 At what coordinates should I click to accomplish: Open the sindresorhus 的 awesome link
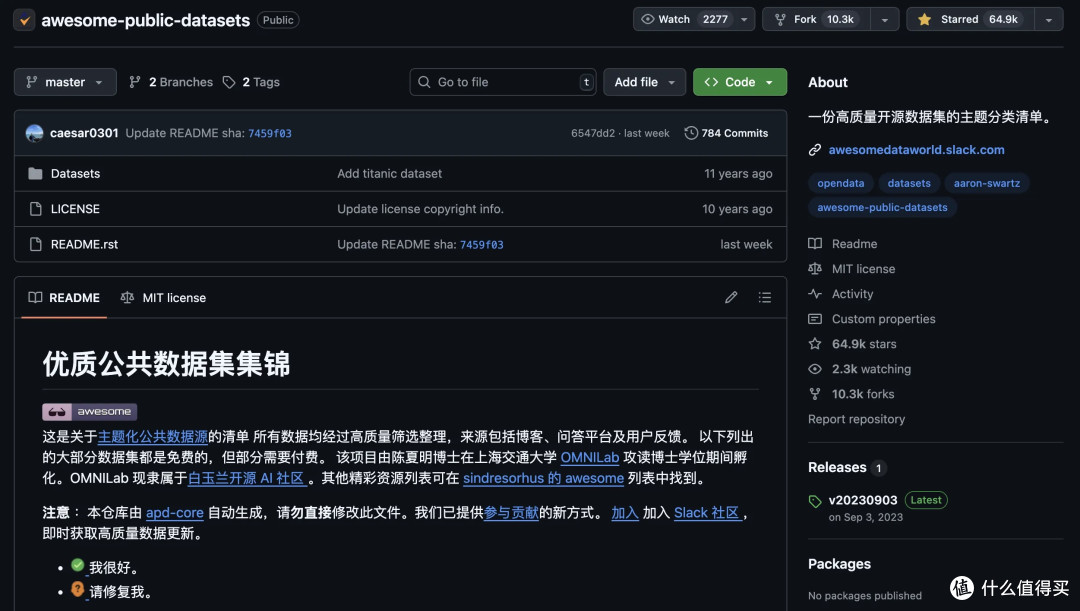click(543, 478)
